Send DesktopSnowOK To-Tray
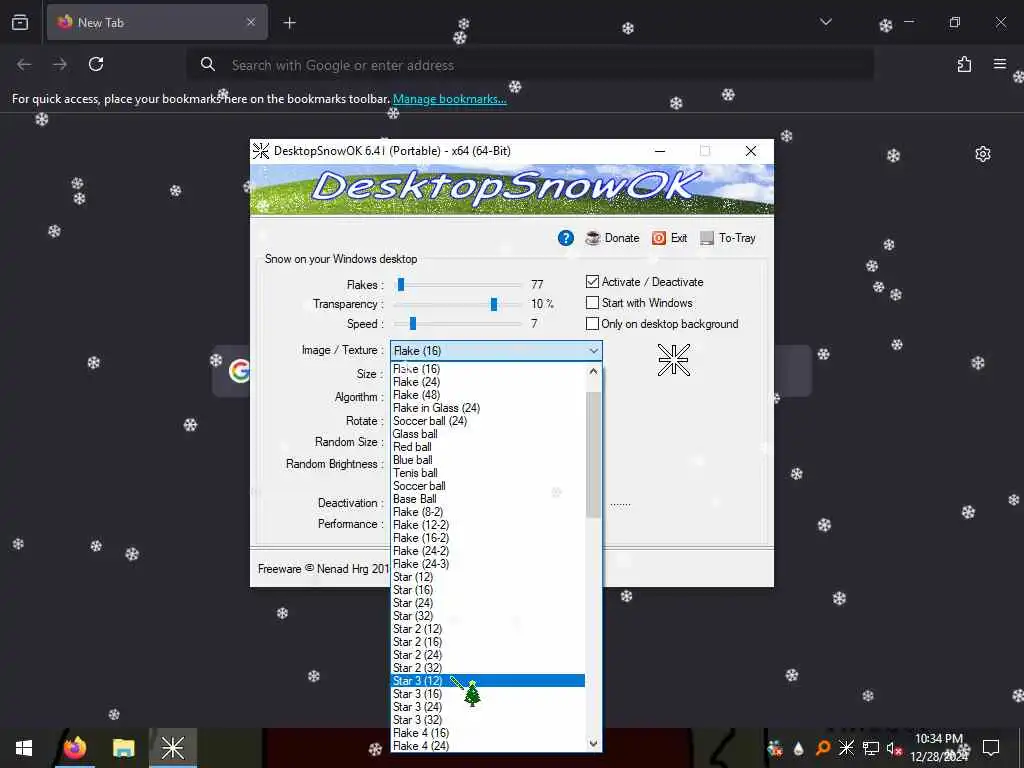Screen dimensions: 1024x768 pos(728,238)
